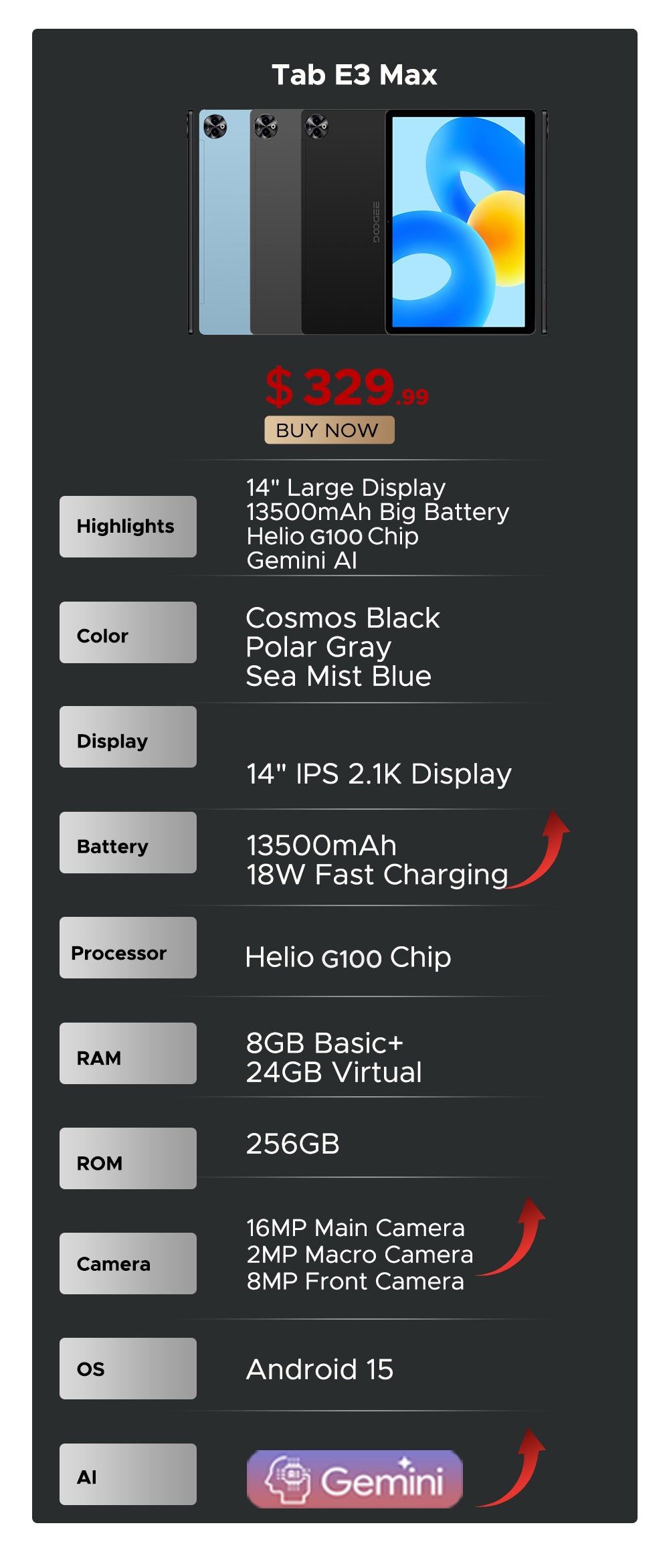This screenshot has width=669, height=1568.
Task: Click the black tablet's rear camera
Action: coord(316,126)
